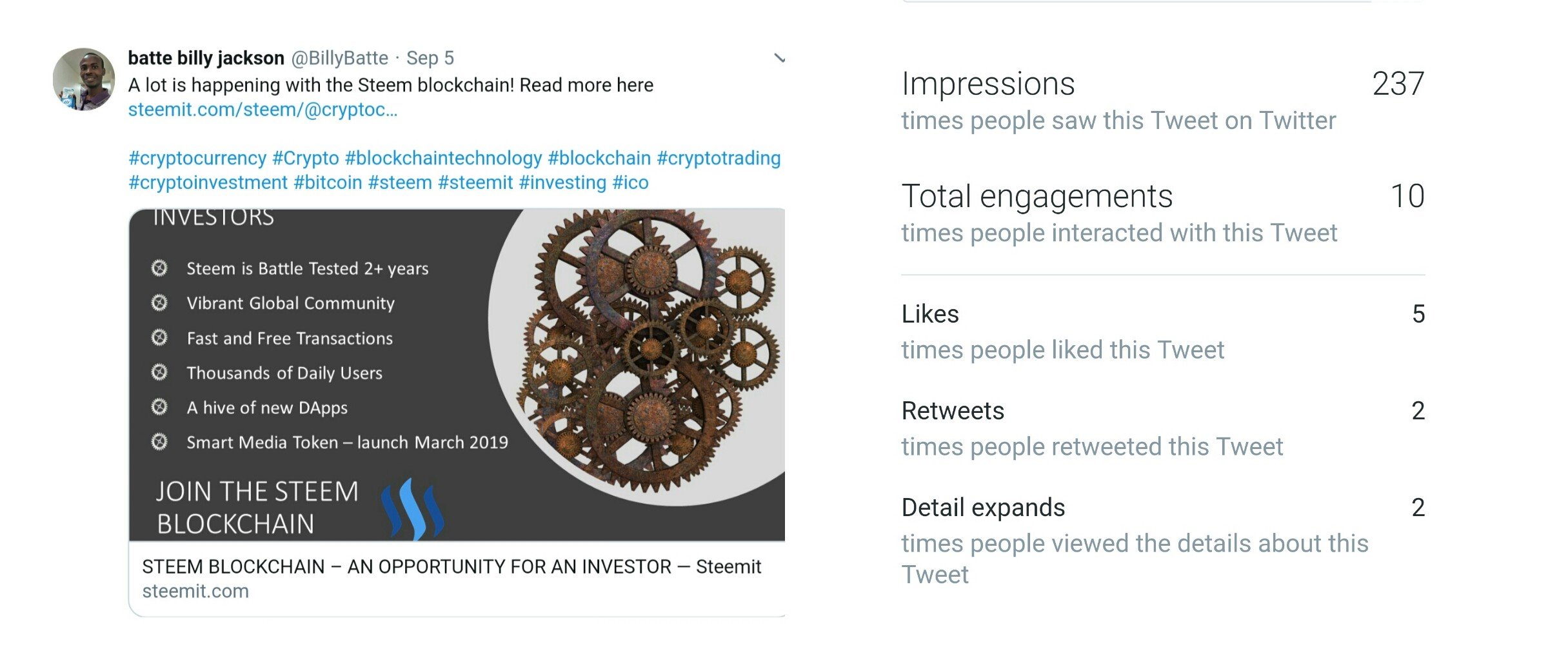The width and height of the screenshot is (1568, 669).
Task: Select the #Crypto hashtag
Action: (306, 158)
